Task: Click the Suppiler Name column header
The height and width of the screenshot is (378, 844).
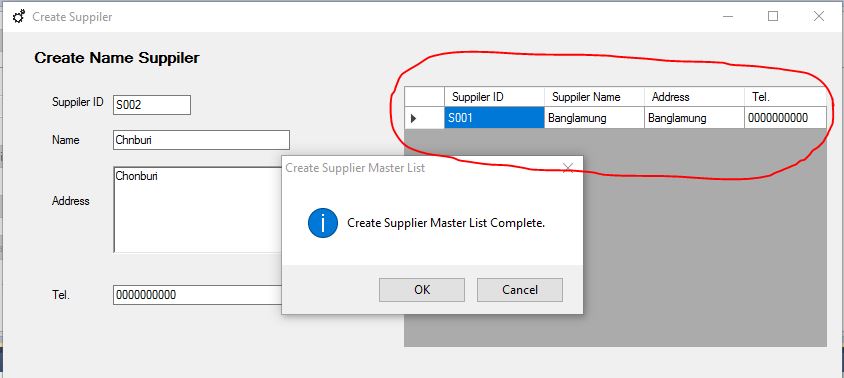Action: coord(594,97)
